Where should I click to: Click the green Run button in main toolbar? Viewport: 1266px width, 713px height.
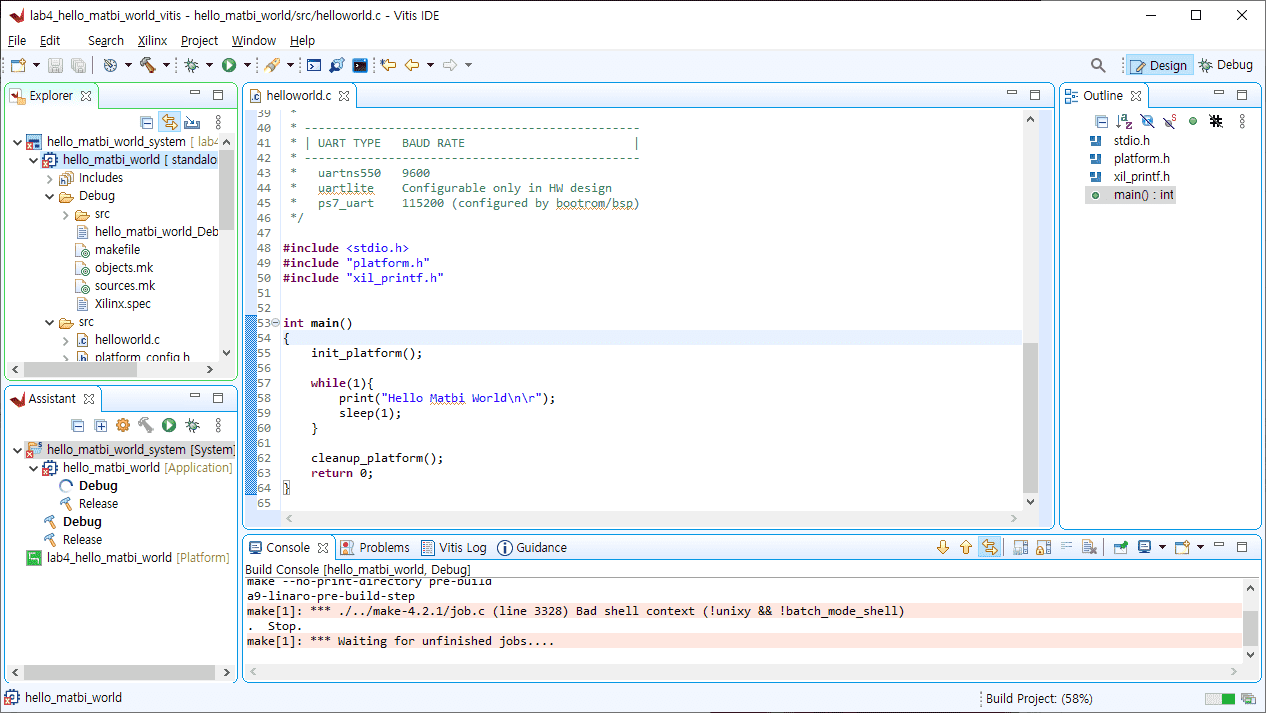(x=229, y=65)
